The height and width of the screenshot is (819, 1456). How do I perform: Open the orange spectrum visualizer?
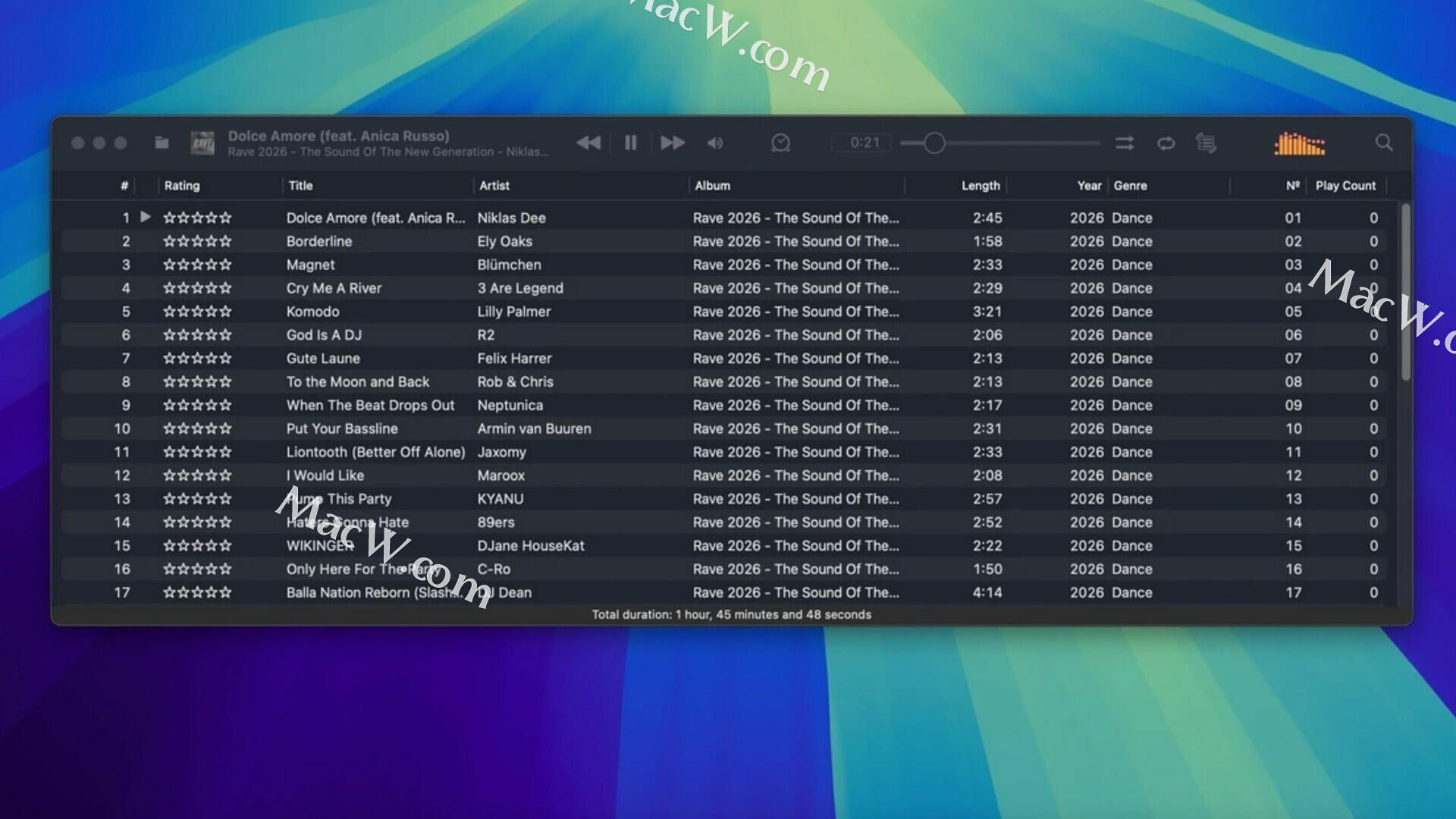(1300, 143)
